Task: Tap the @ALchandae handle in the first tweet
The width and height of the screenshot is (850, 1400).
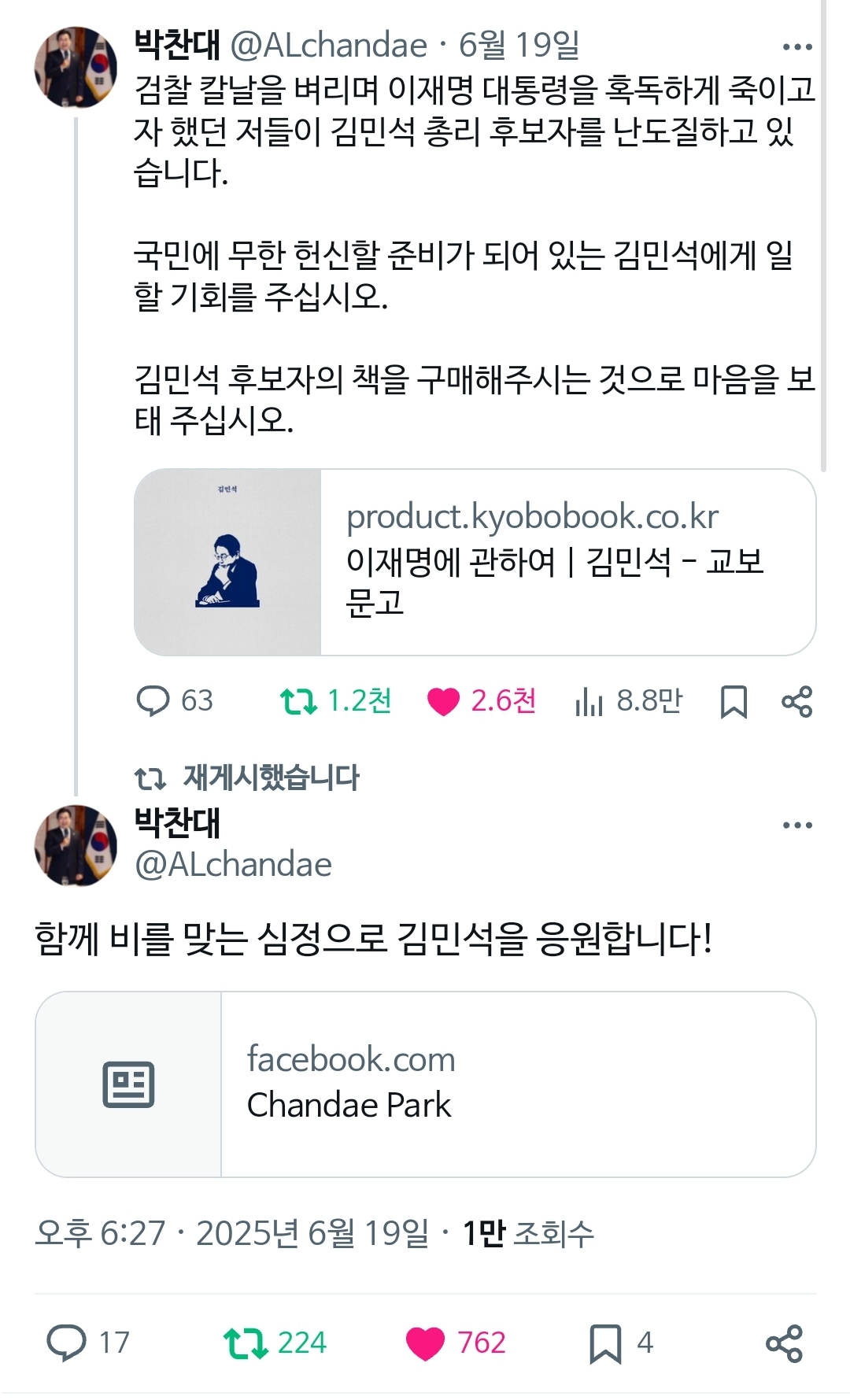Action: pos(328,46)
